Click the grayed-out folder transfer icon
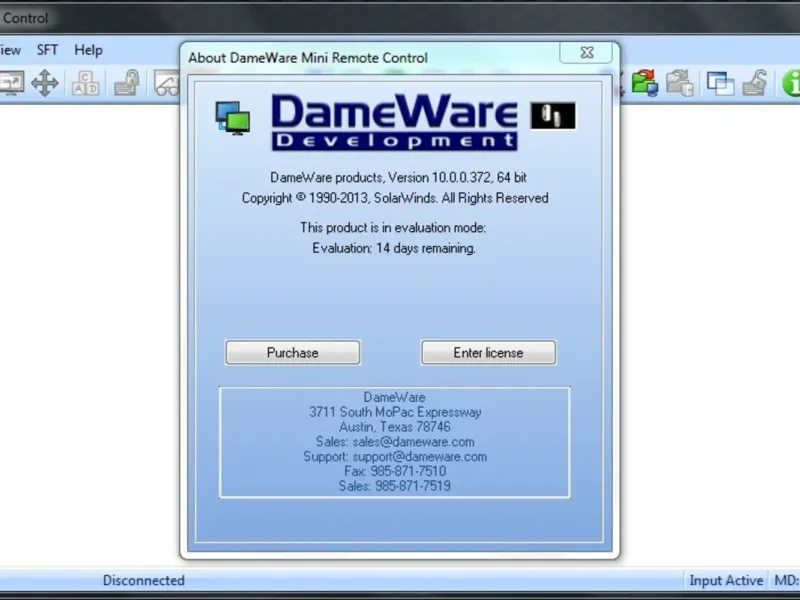The width and height of the screenshot is (800, 600). 680,83
